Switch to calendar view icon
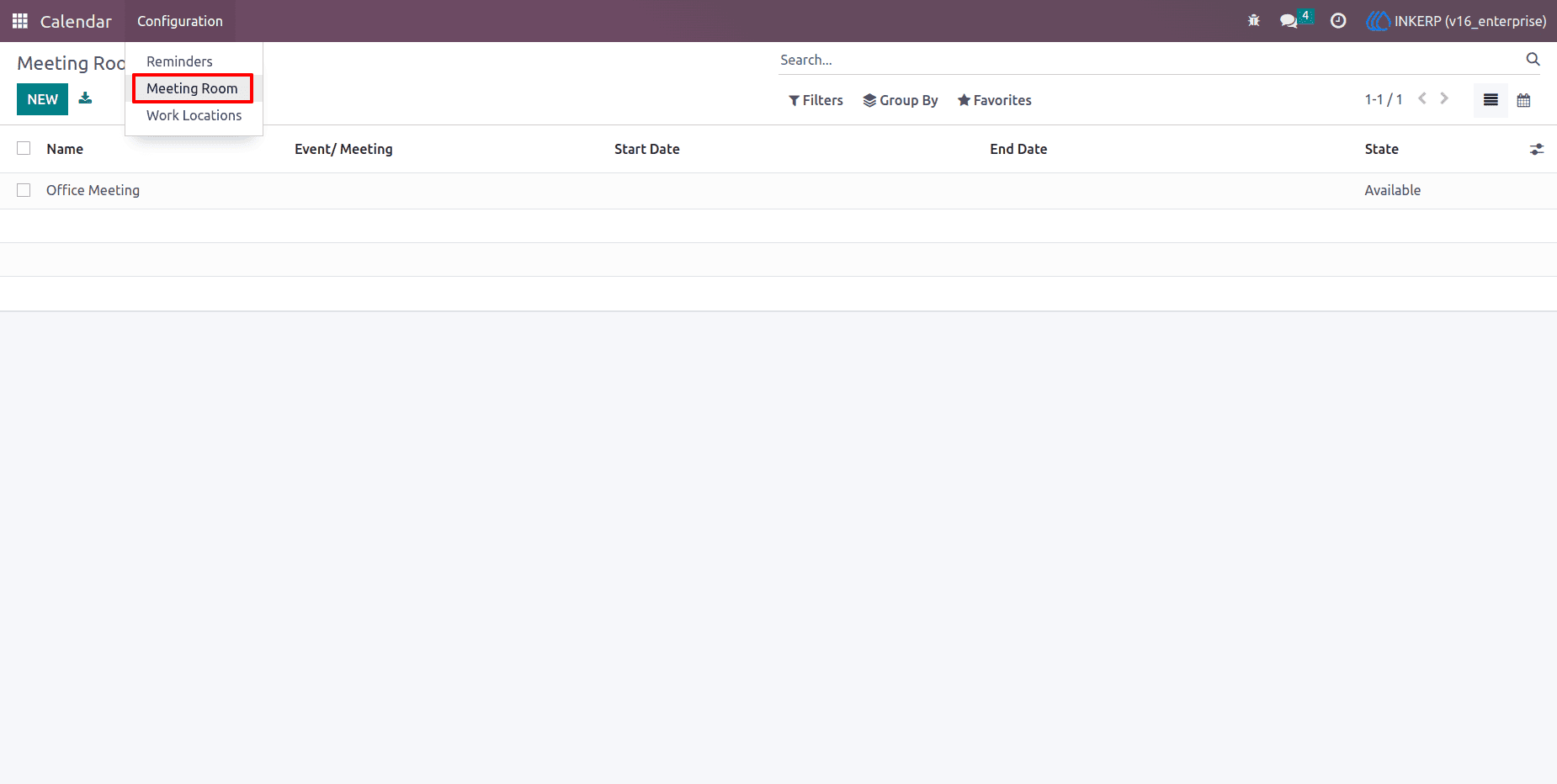Screen dimensions: 1557x784 coord(1523,100)
